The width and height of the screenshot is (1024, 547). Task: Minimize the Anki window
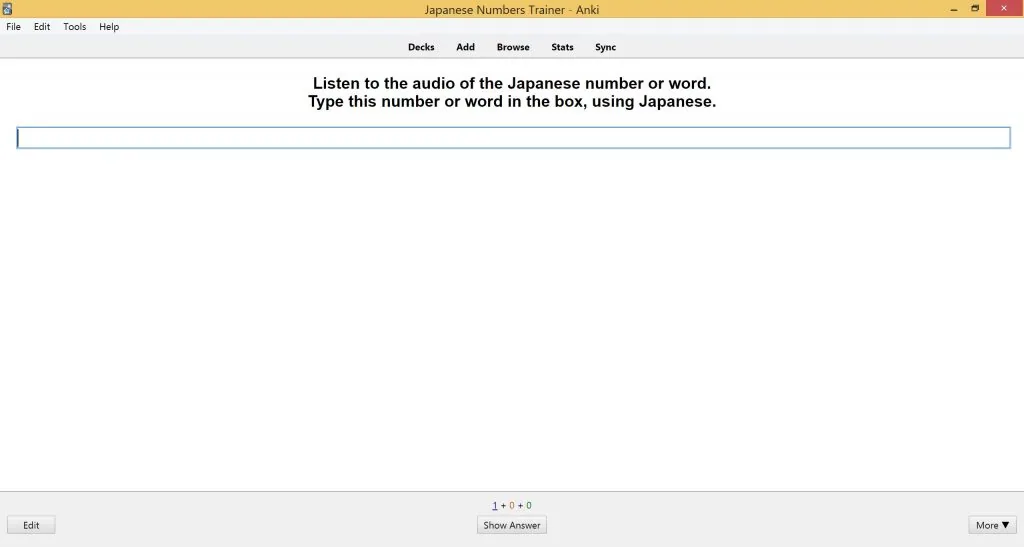coord(954,8)
